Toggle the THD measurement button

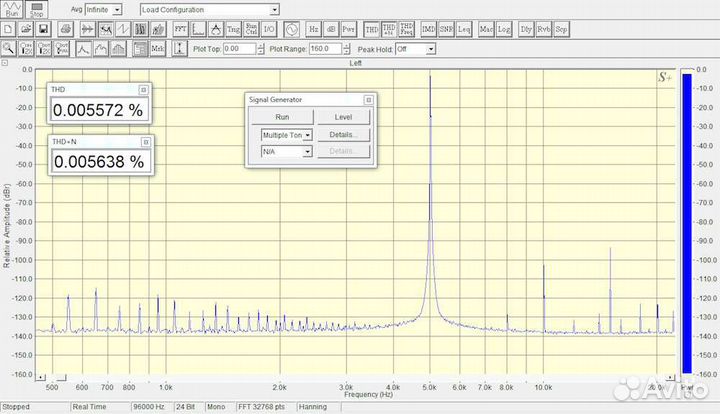pyautogui.click(x=372, y=30)
